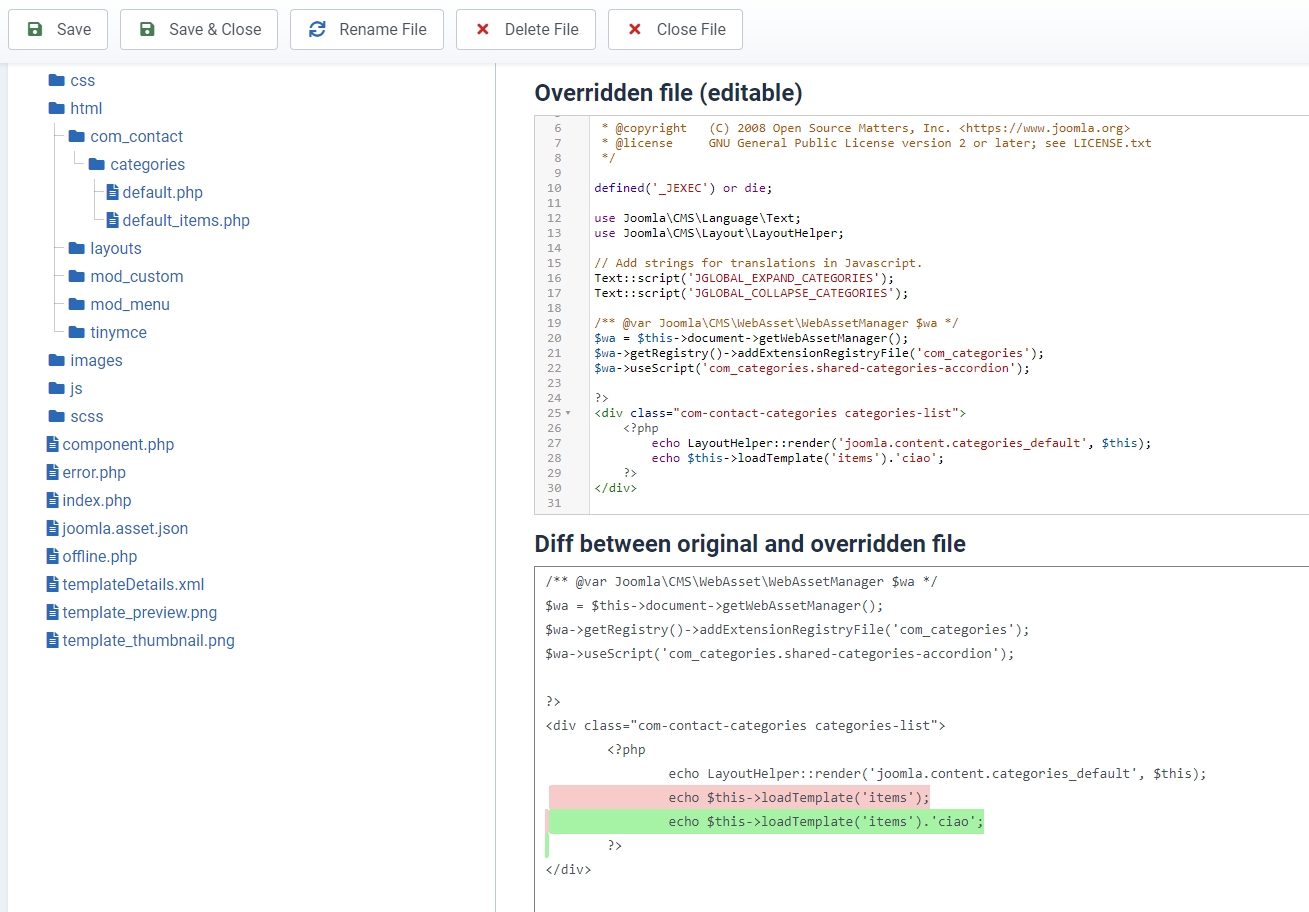1309x912 pixels.
Task: Click line number 20 in editor gutter
Action: pos(554,338)
